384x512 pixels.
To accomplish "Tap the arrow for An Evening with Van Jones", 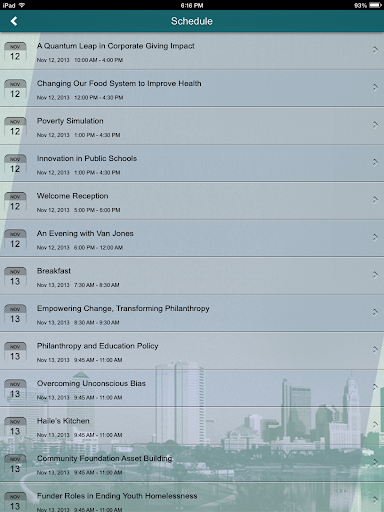I will point(375,237).
